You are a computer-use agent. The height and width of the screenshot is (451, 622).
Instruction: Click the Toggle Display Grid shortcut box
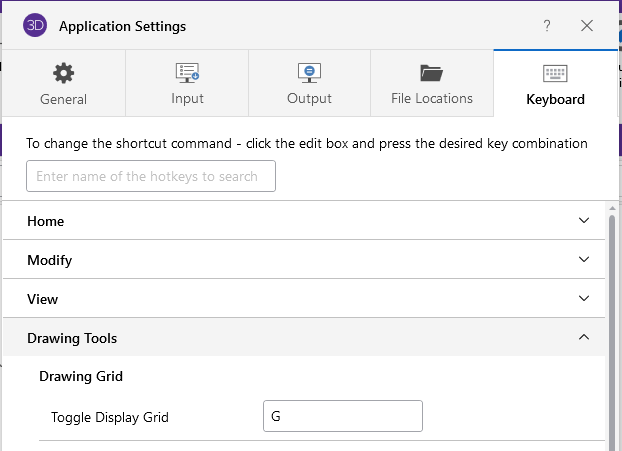342,416
